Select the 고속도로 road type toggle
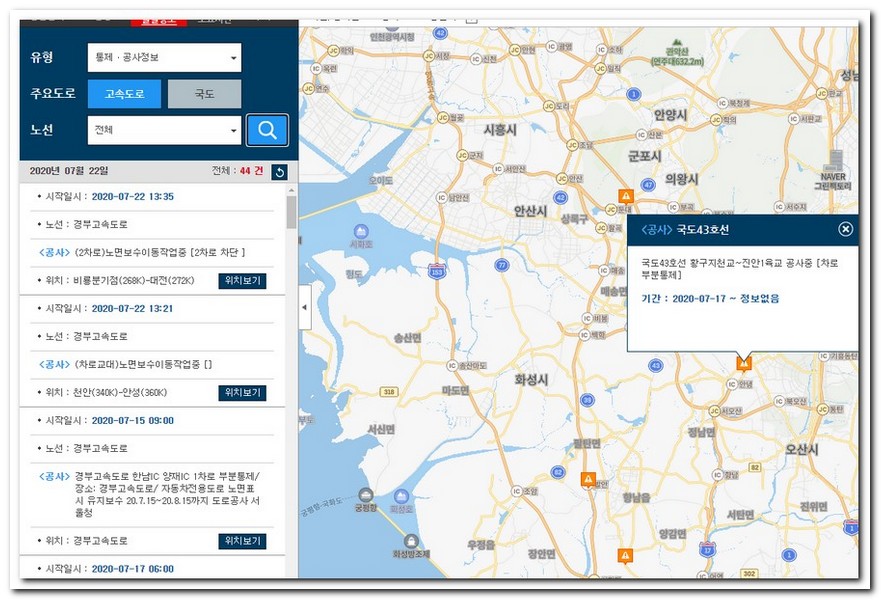This screenshot has height=600, width=881. 123,94
